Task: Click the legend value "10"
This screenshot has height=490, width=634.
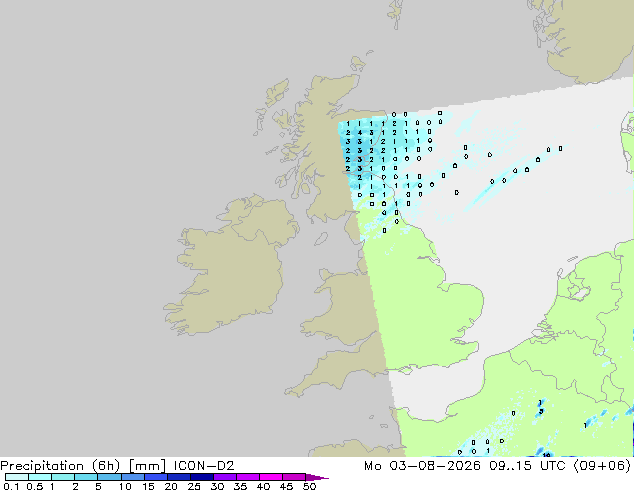Action: tap(125, 486)
